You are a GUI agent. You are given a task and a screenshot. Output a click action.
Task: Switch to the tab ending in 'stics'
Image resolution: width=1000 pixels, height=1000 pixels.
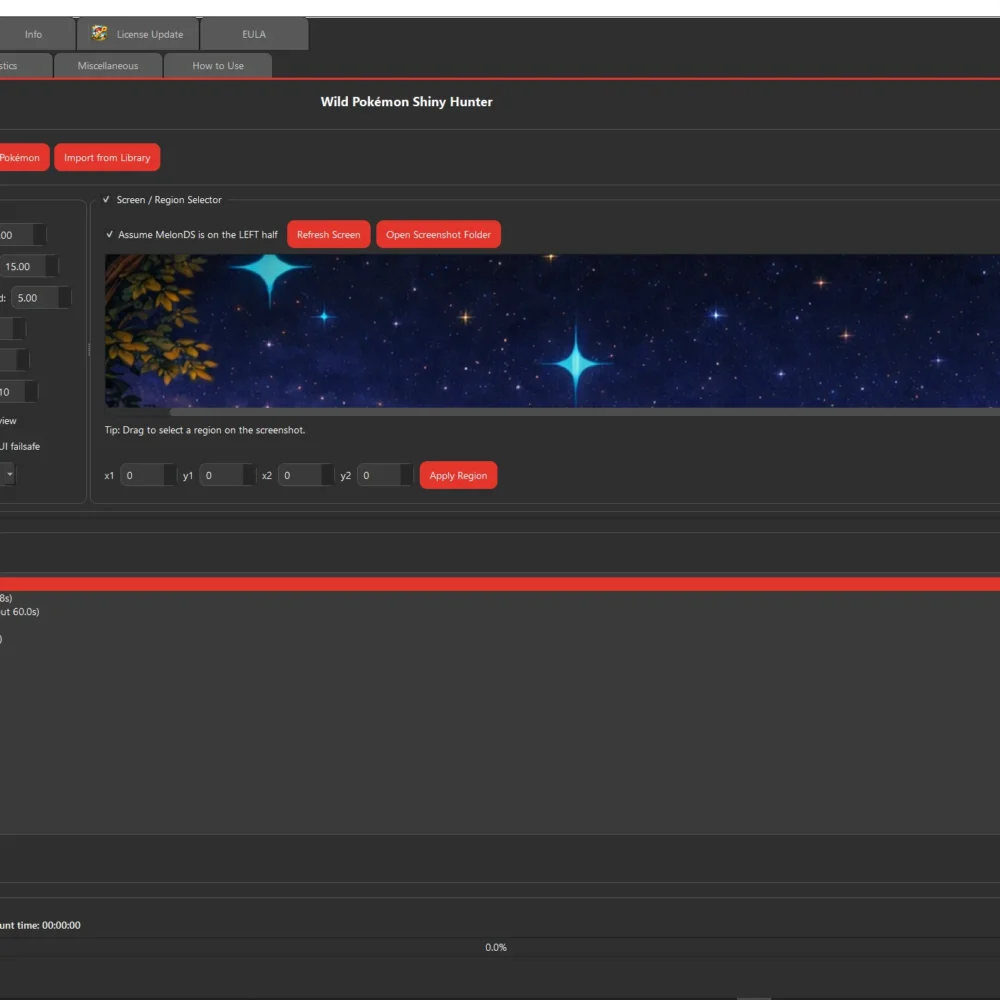click(x=26, y=66)
